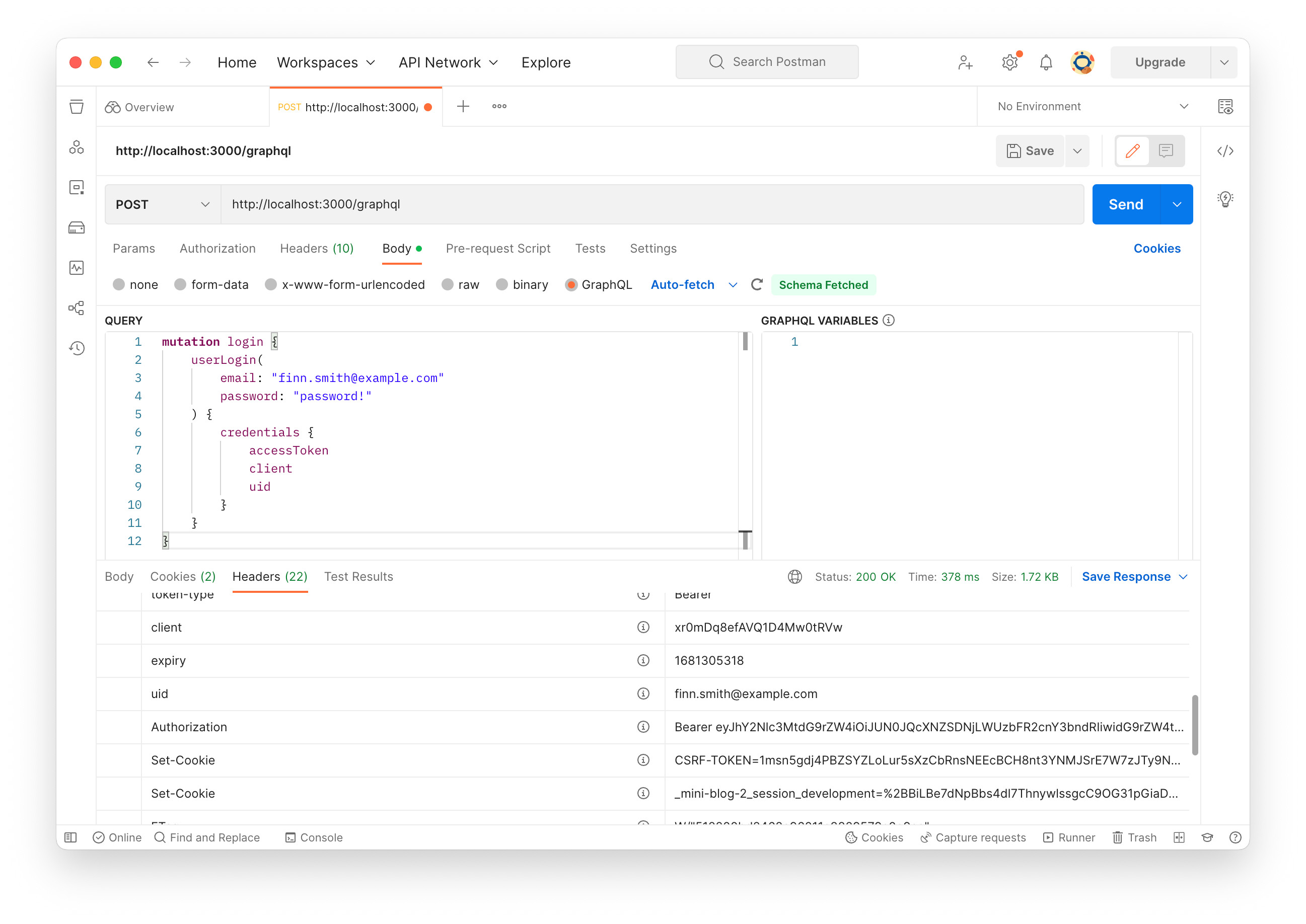This screenshot has height=924, width=1306.
Task: Open the Monitors sidebar icon
Action: point(76,267)
